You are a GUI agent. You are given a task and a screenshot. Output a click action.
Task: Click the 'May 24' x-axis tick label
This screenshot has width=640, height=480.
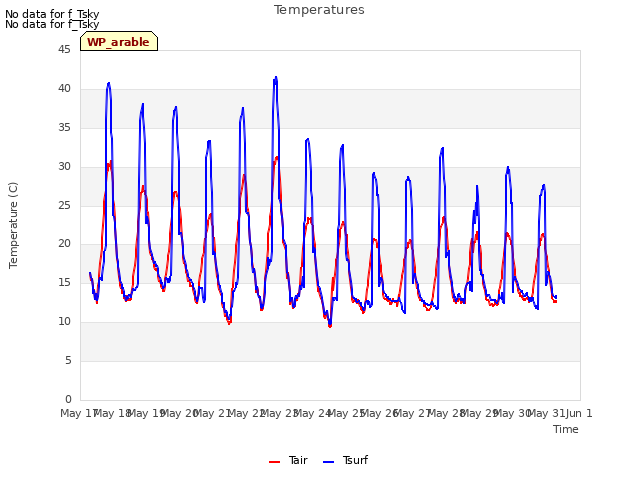pyautogui.click(x=312, y=413)
